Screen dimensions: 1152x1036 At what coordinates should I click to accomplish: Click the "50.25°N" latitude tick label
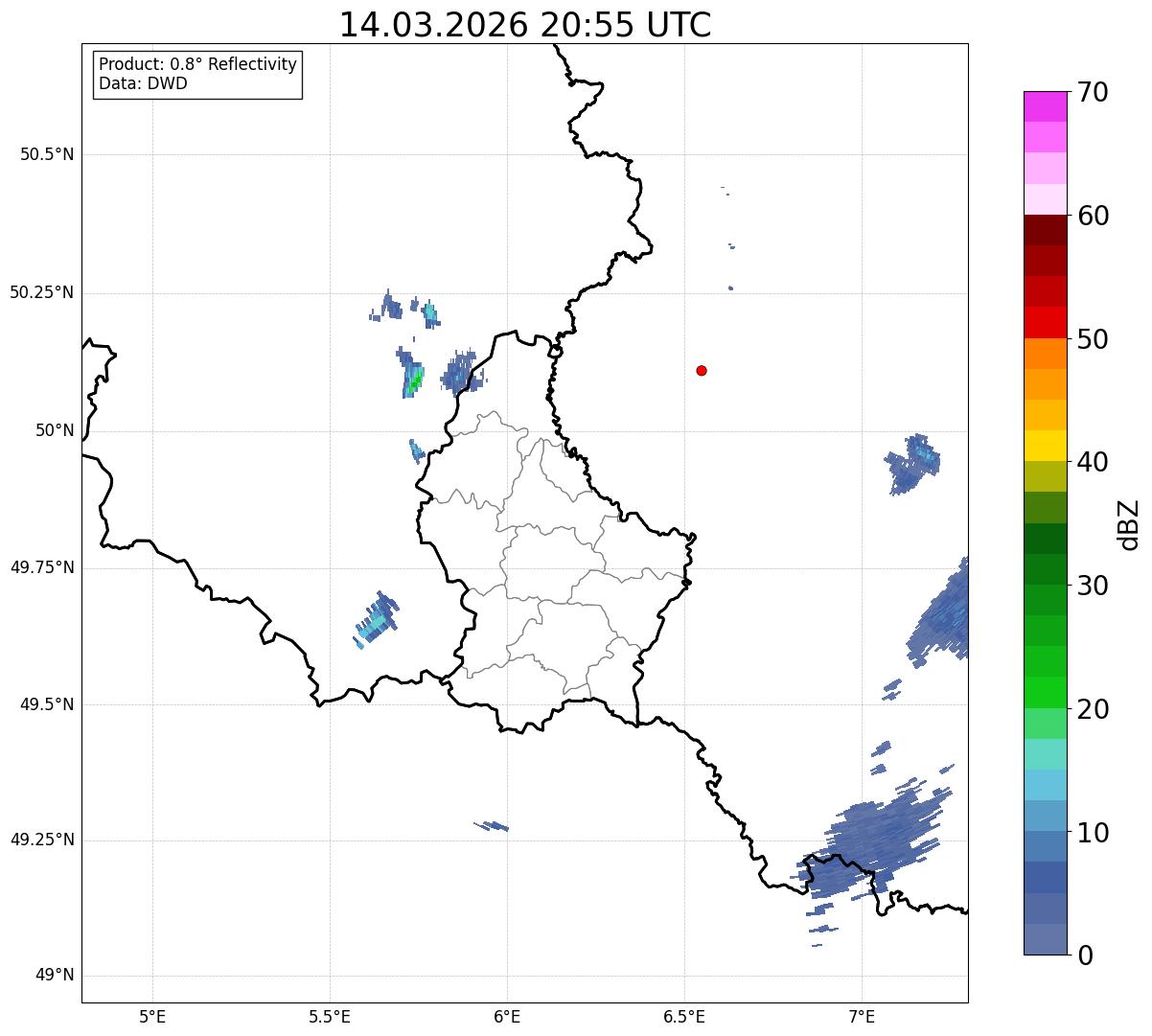(x=41, y=292)
